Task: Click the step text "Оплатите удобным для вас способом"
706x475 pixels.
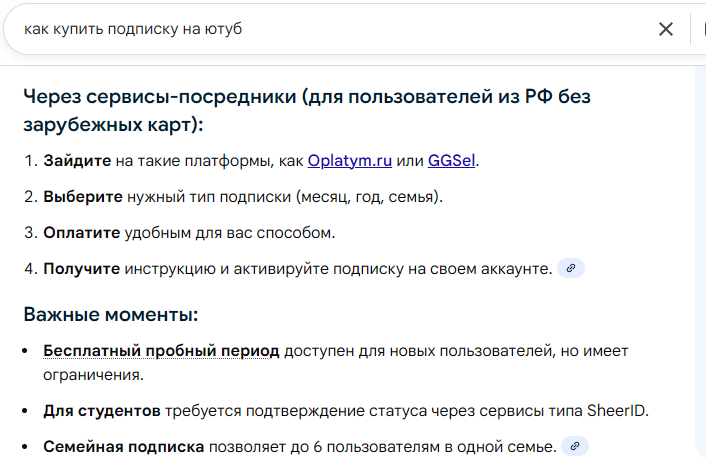Action: tap(189, 233)
